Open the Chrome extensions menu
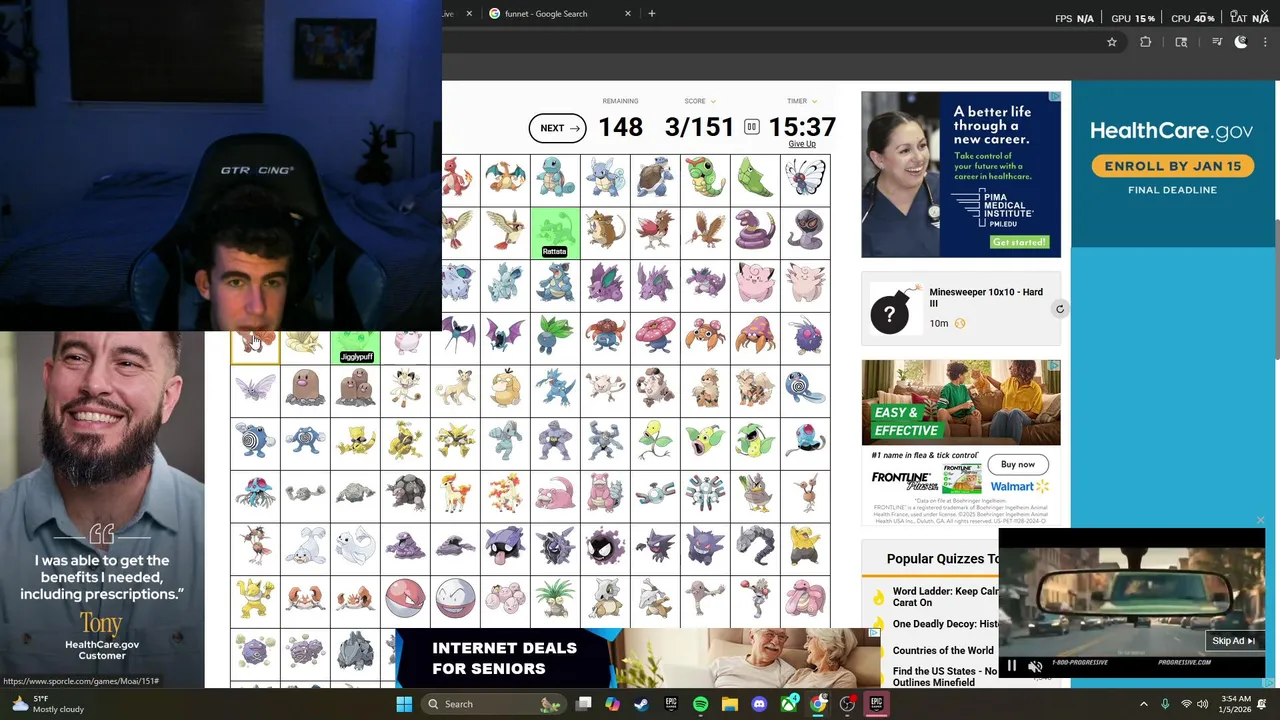The height and width of the screenshot is (720, 1280). pos(1145,42)
